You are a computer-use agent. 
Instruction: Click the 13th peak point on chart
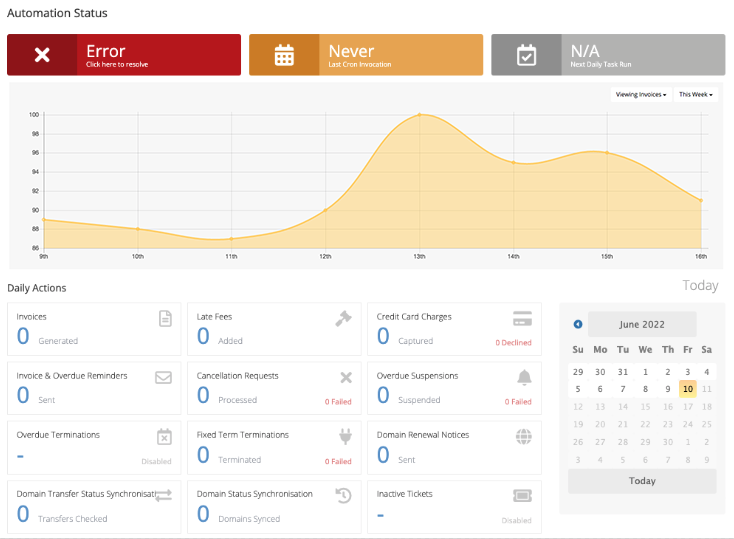click(x=419, y=114)
